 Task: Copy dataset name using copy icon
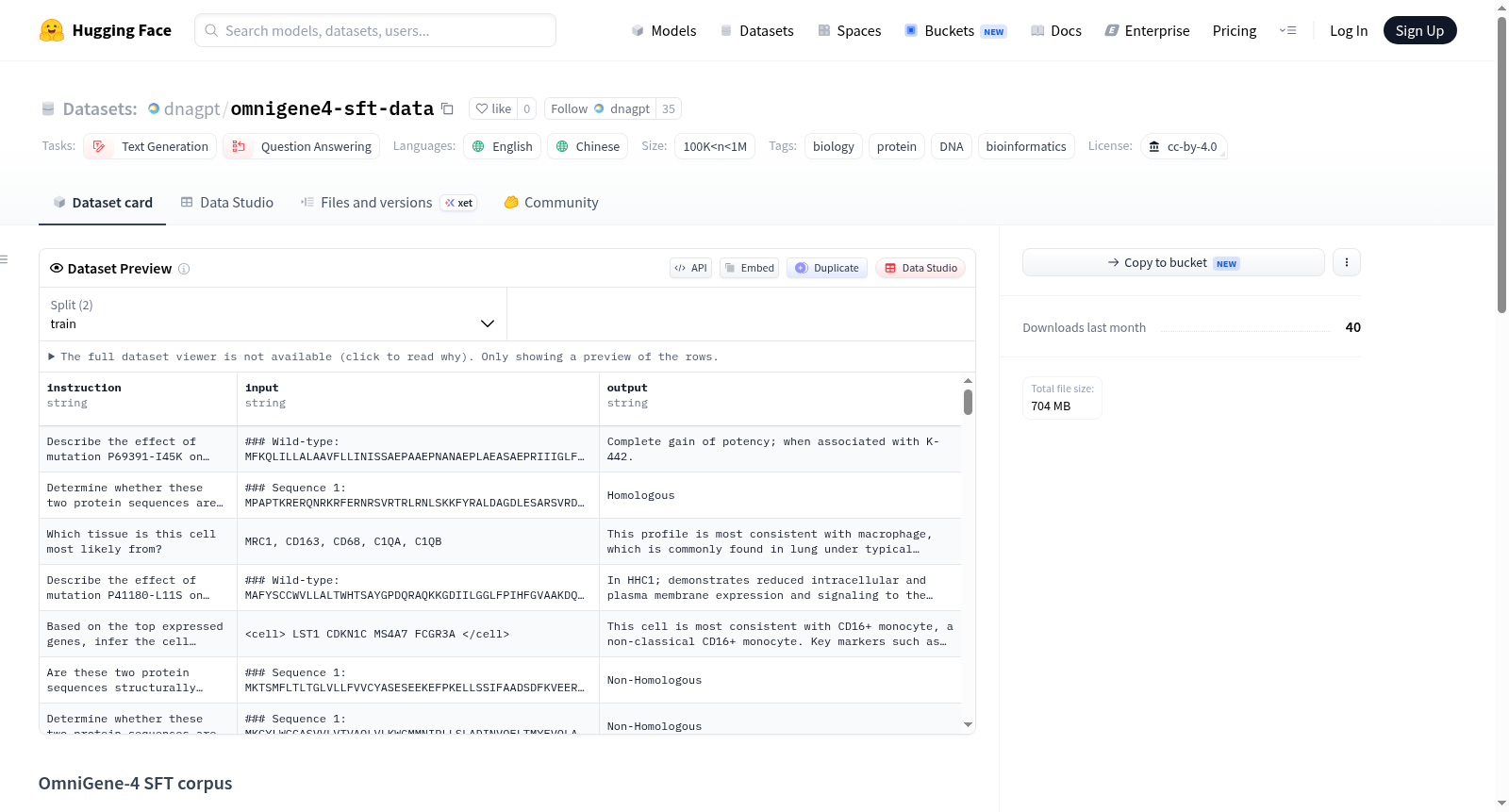pos(448,108)
